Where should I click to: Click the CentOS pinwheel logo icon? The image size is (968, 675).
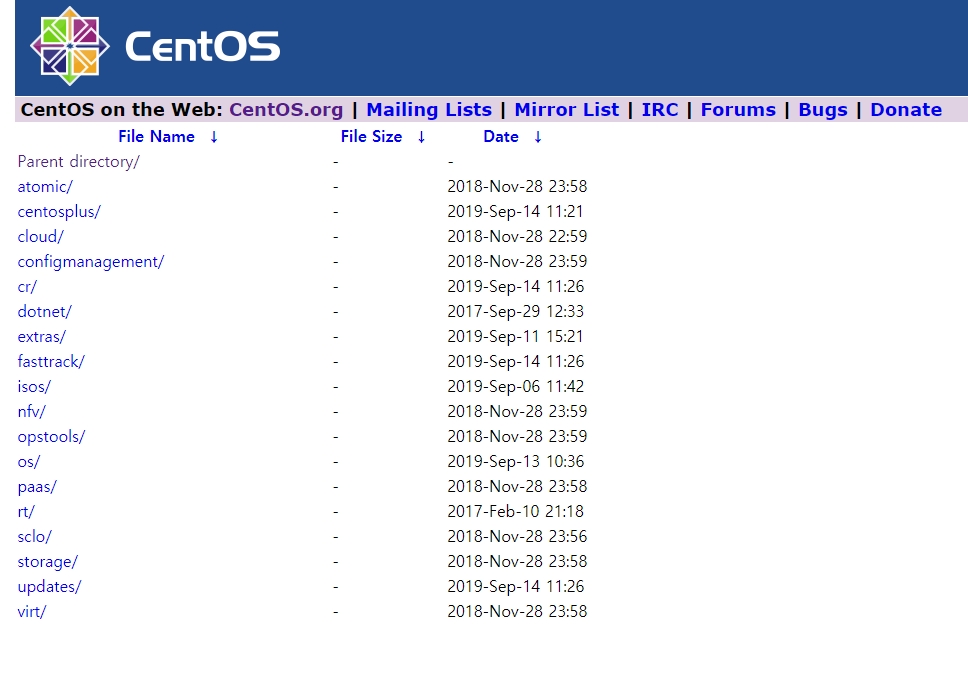[70, 46]
